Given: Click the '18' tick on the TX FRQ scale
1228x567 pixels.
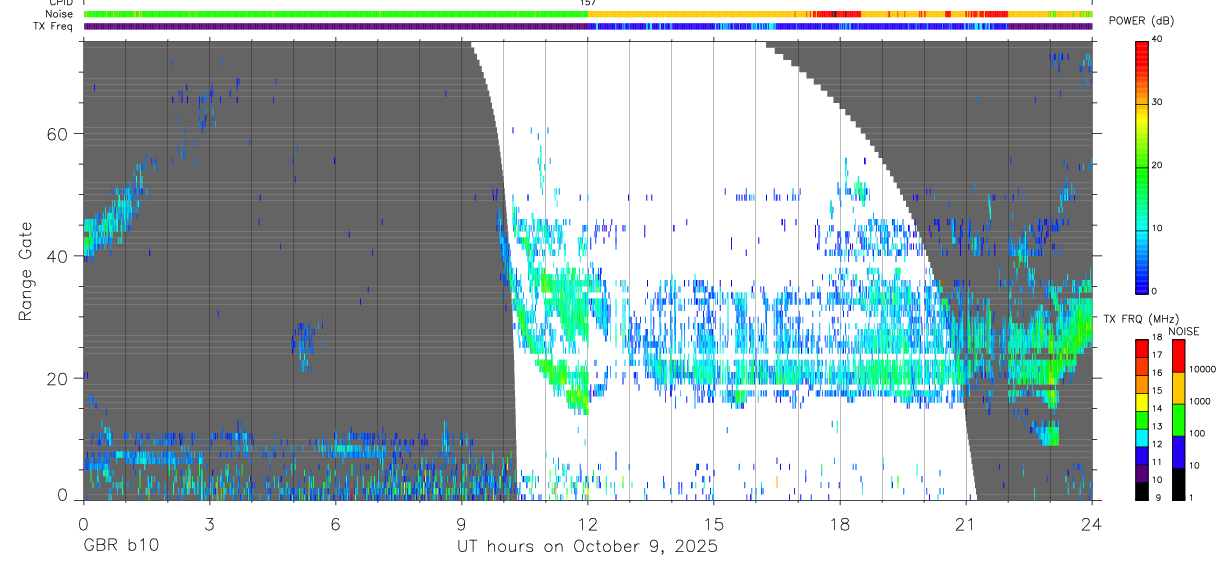Looking at the screenshot, I should point(1157,337).
